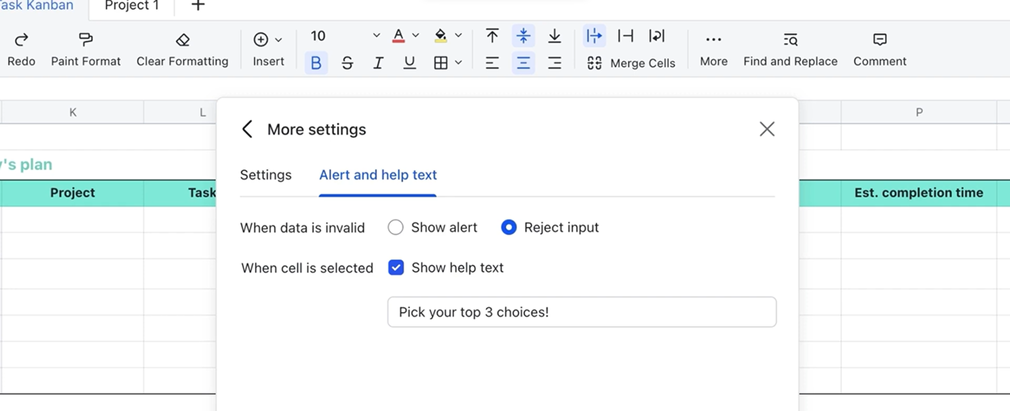The height and width of the screenshot is (411, 1010).
Task: Click the Clear Formatting eraser icon
Action: coord(182,39)
